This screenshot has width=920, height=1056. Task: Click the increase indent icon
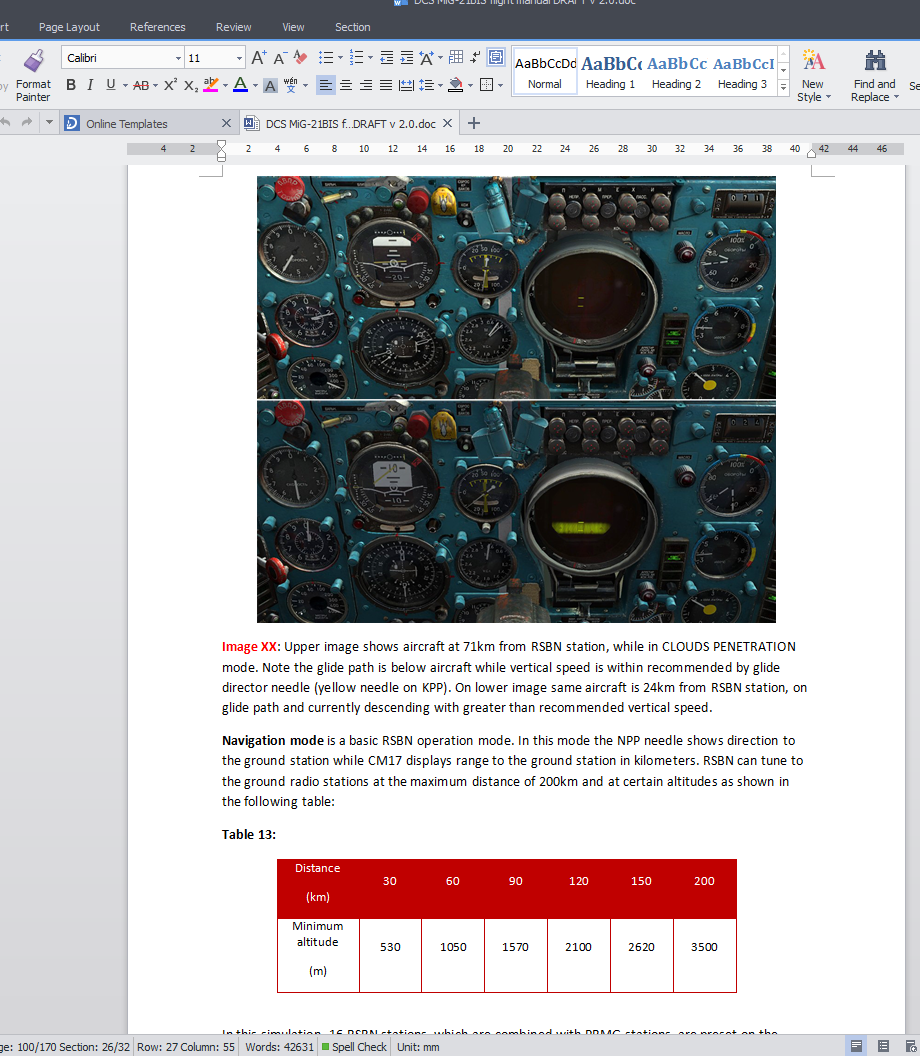tap(407, 58)
